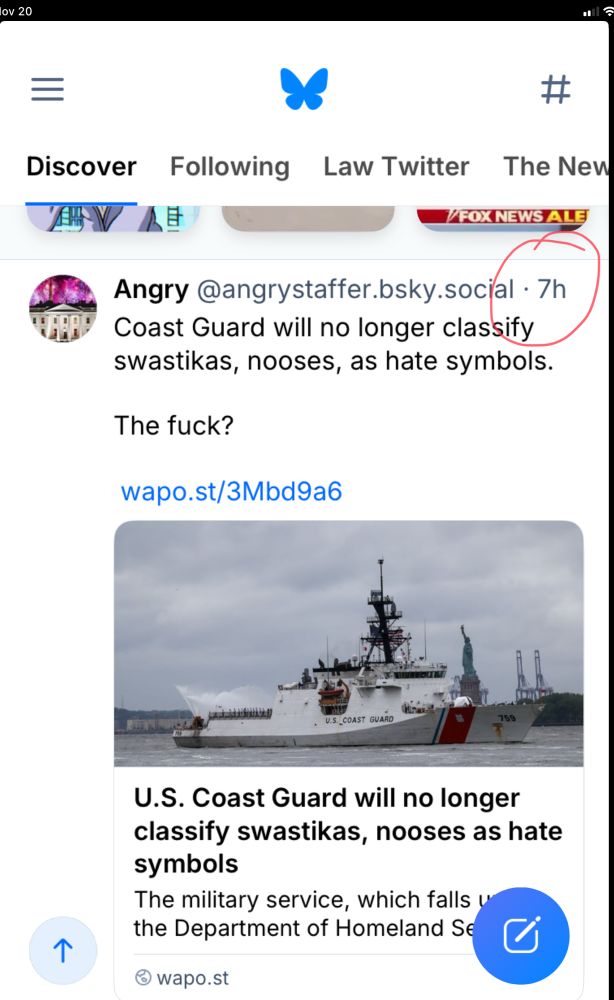Tap the scroll-to-top arrow button
The image size is (614, 1000).
63,950
